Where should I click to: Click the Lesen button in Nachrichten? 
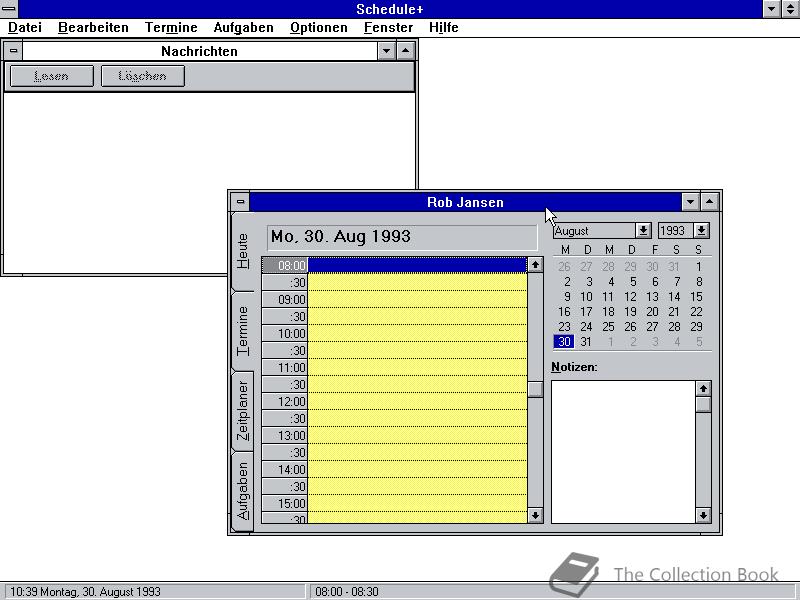click(x=52, y=76)
